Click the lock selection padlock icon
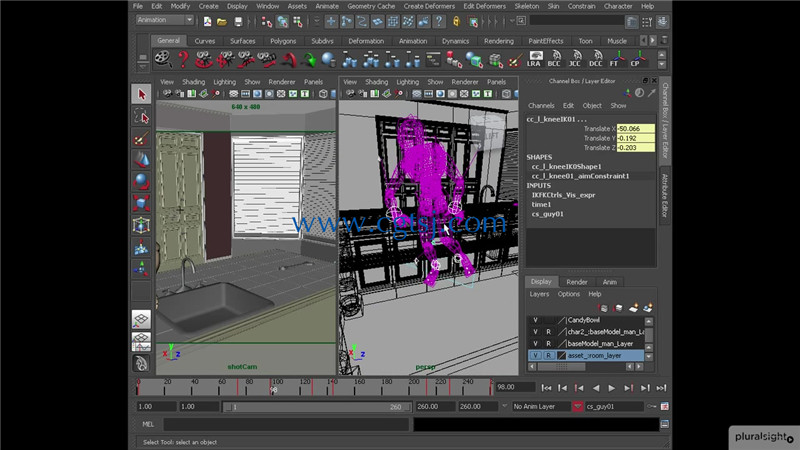Image resolution: width=800 pixels, height=450 pixels. (456, 21)
